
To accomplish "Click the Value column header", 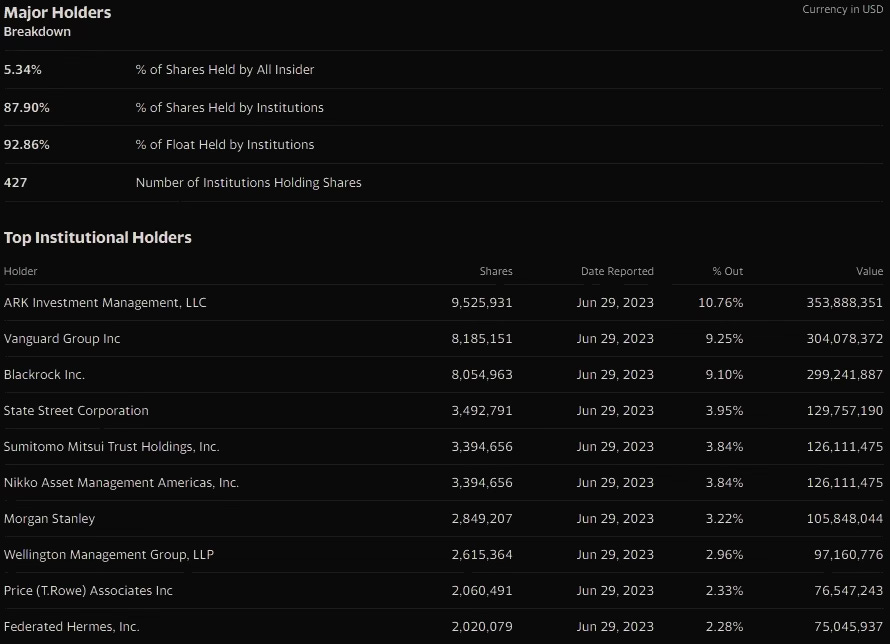I will tap(870, 271).
